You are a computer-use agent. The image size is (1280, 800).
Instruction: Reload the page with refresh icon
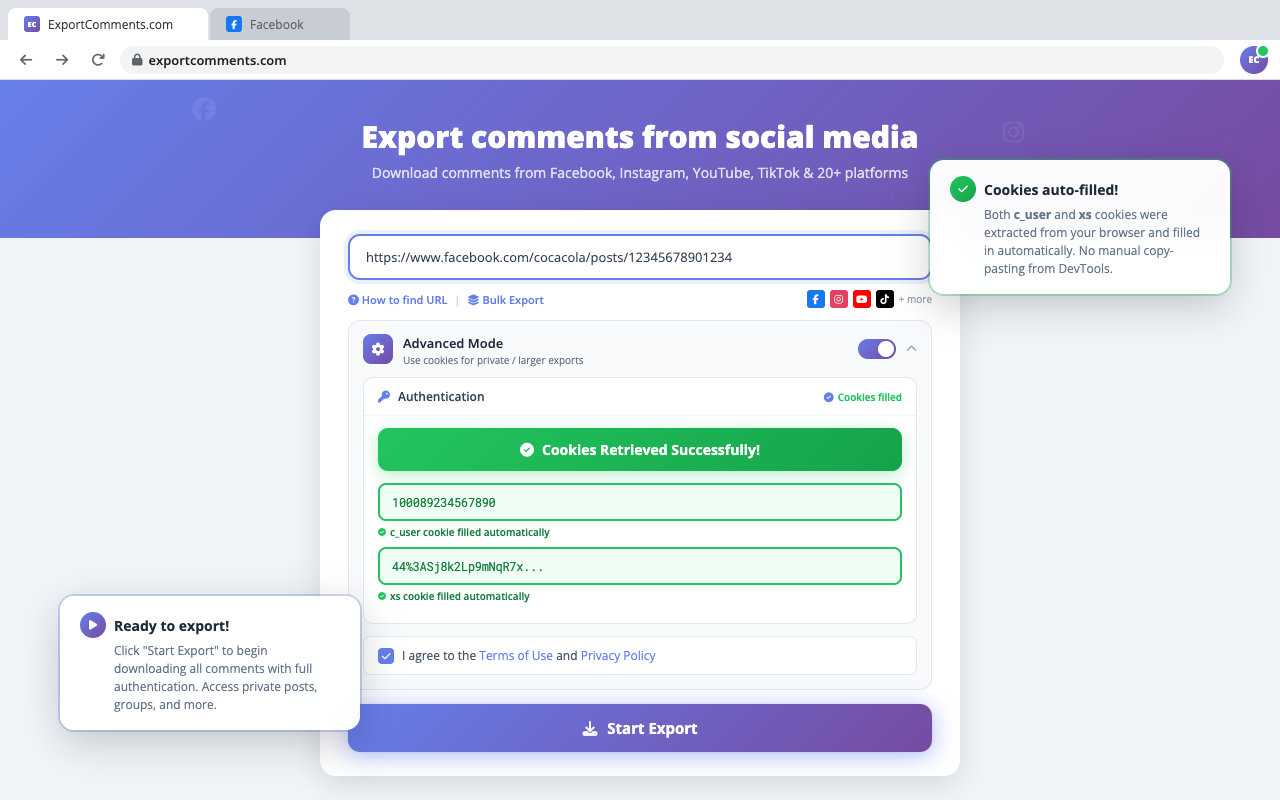98,60
